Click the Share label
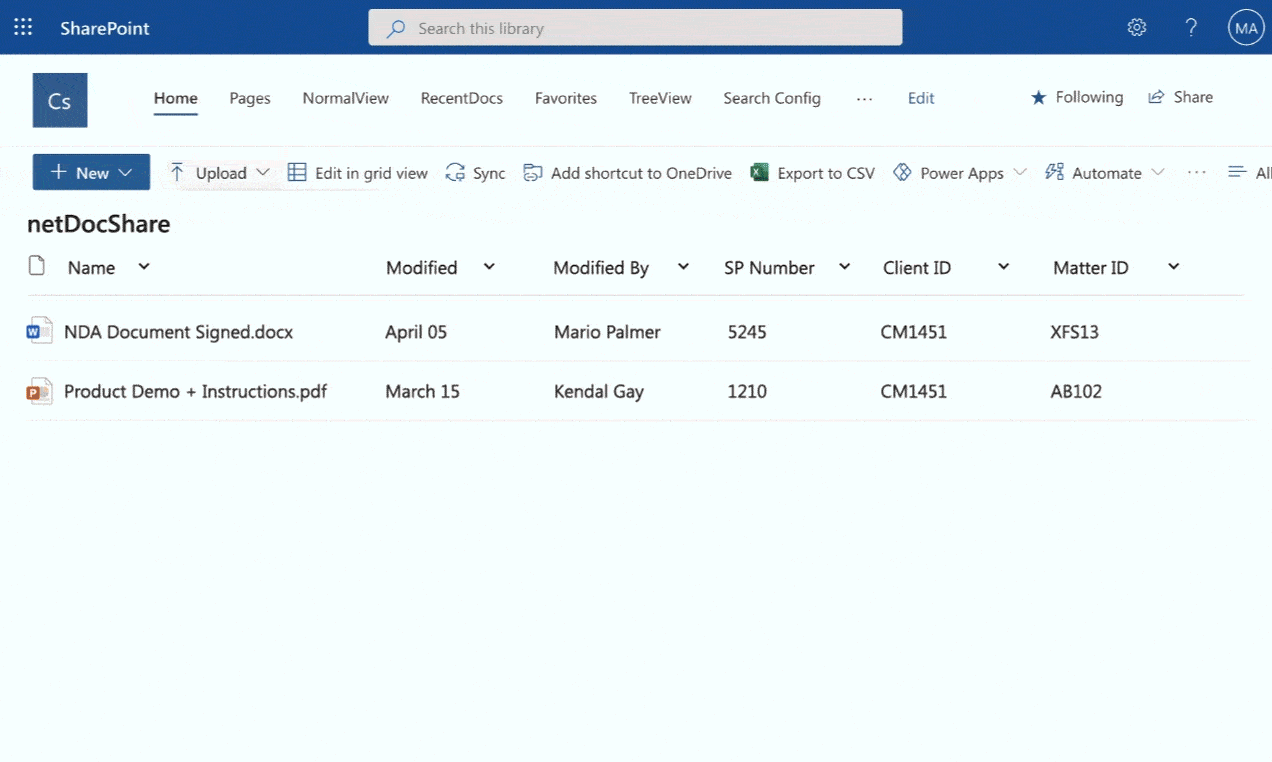1272x762 pixels. point(1193,97)
